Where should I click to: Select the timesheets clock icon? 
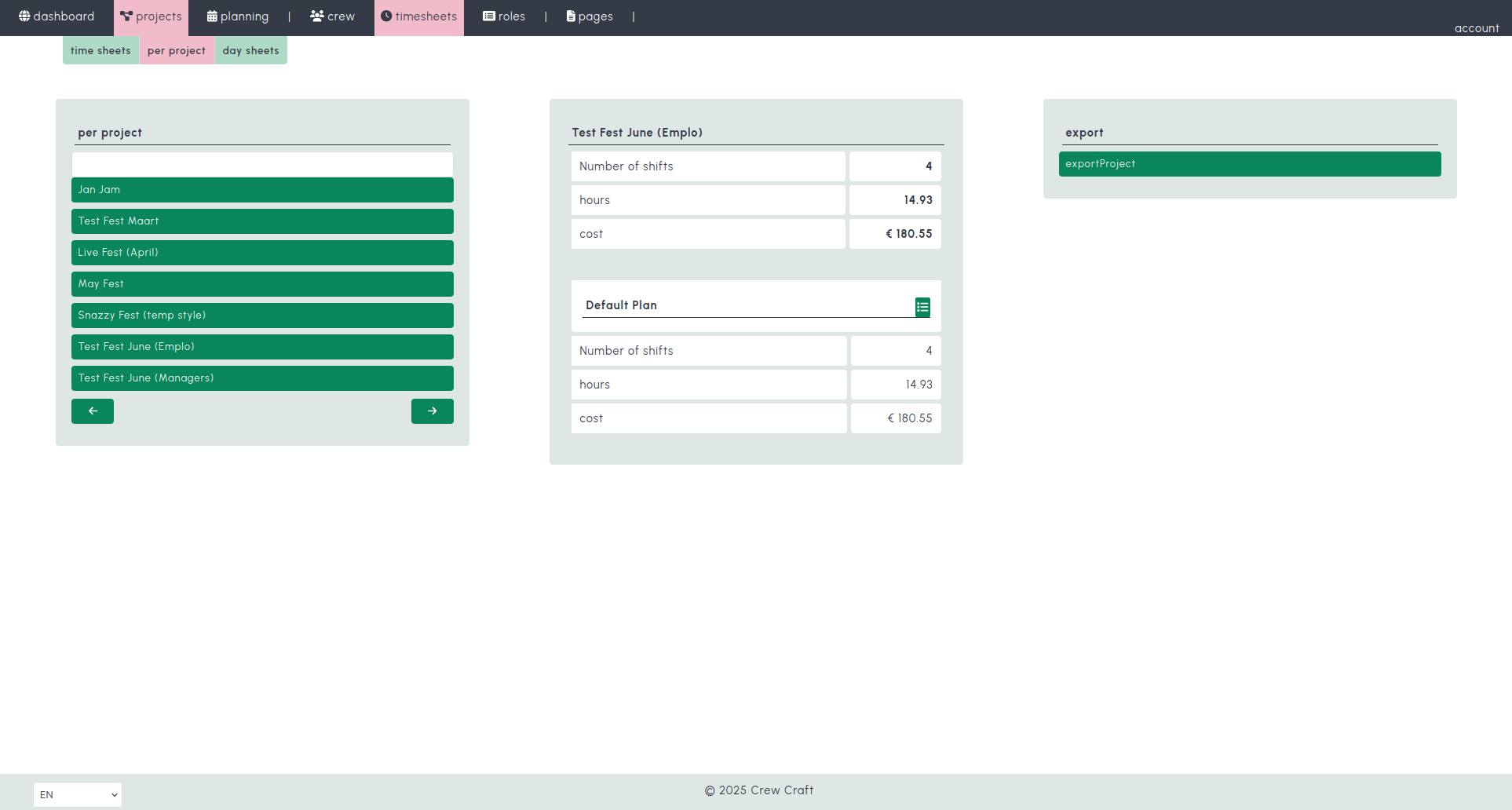point(387,16)
